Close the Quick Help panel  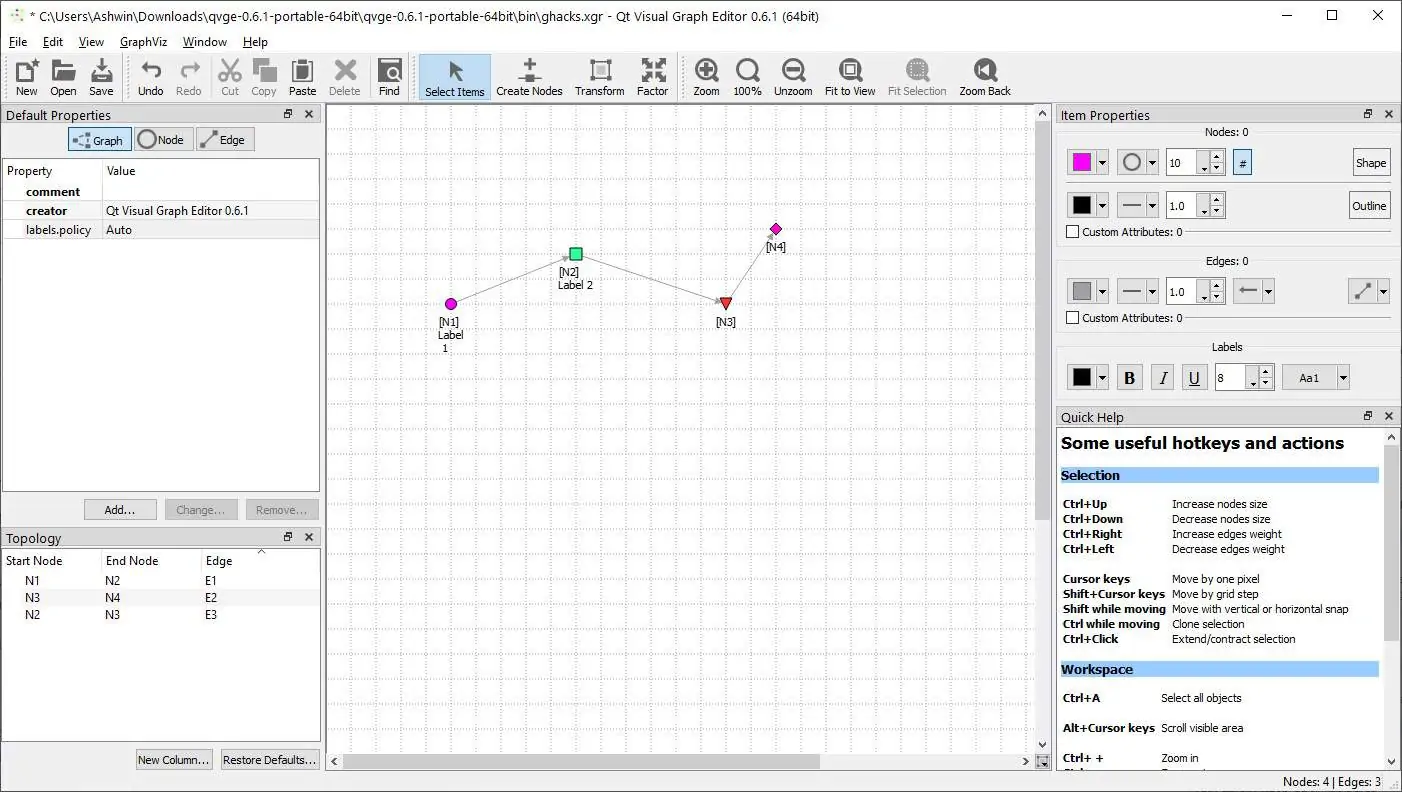[x=1389, y=416]
